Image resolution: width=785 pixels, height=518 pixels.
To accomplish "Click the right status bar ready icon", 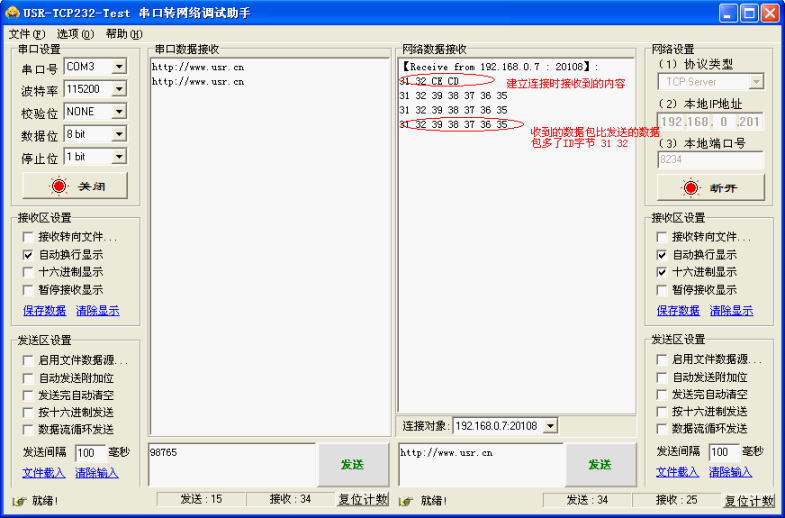I will tap(410, 500).
